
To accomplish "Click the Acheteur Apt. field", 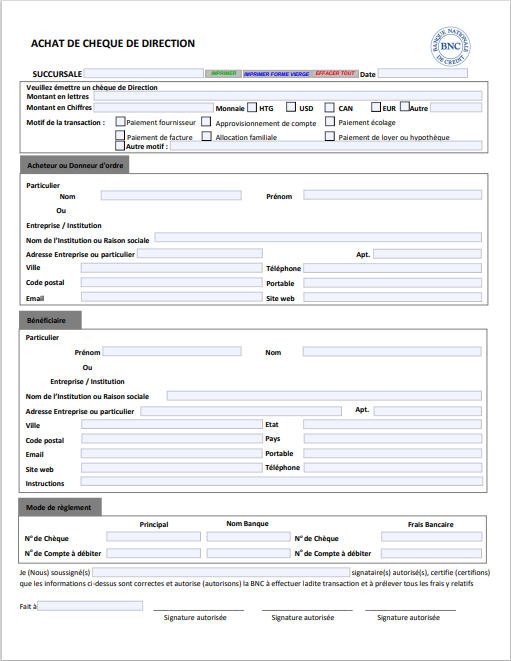I will pyautogui.click(x=428, y=254).
